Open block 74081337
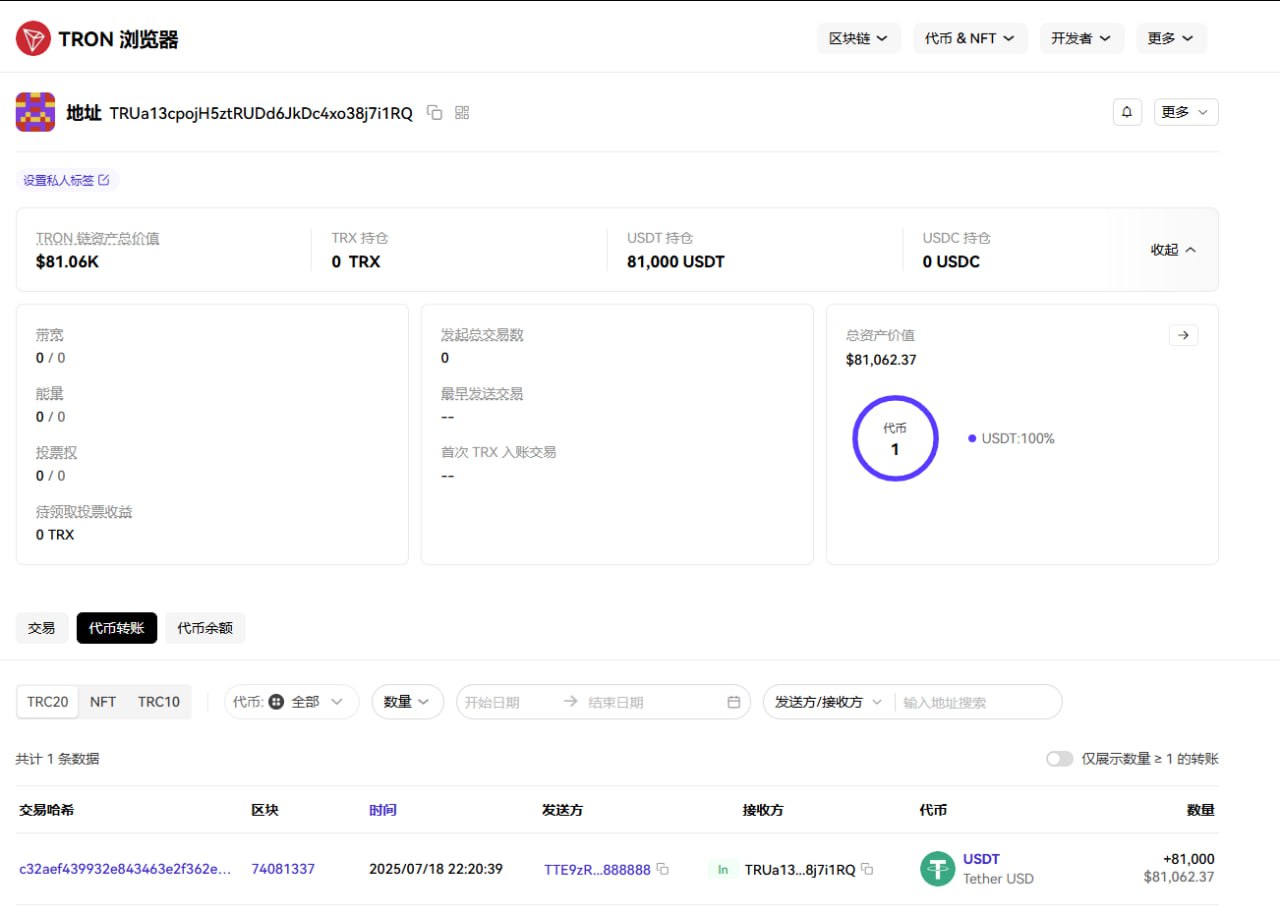 coord(283,869)
